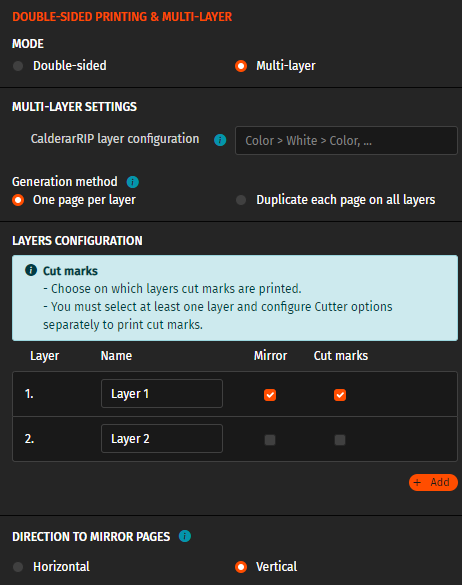Open the CalderaRIP layer configuration dropdown
Image resolution: width=462 pixels, height=585 pixels.
346,140
